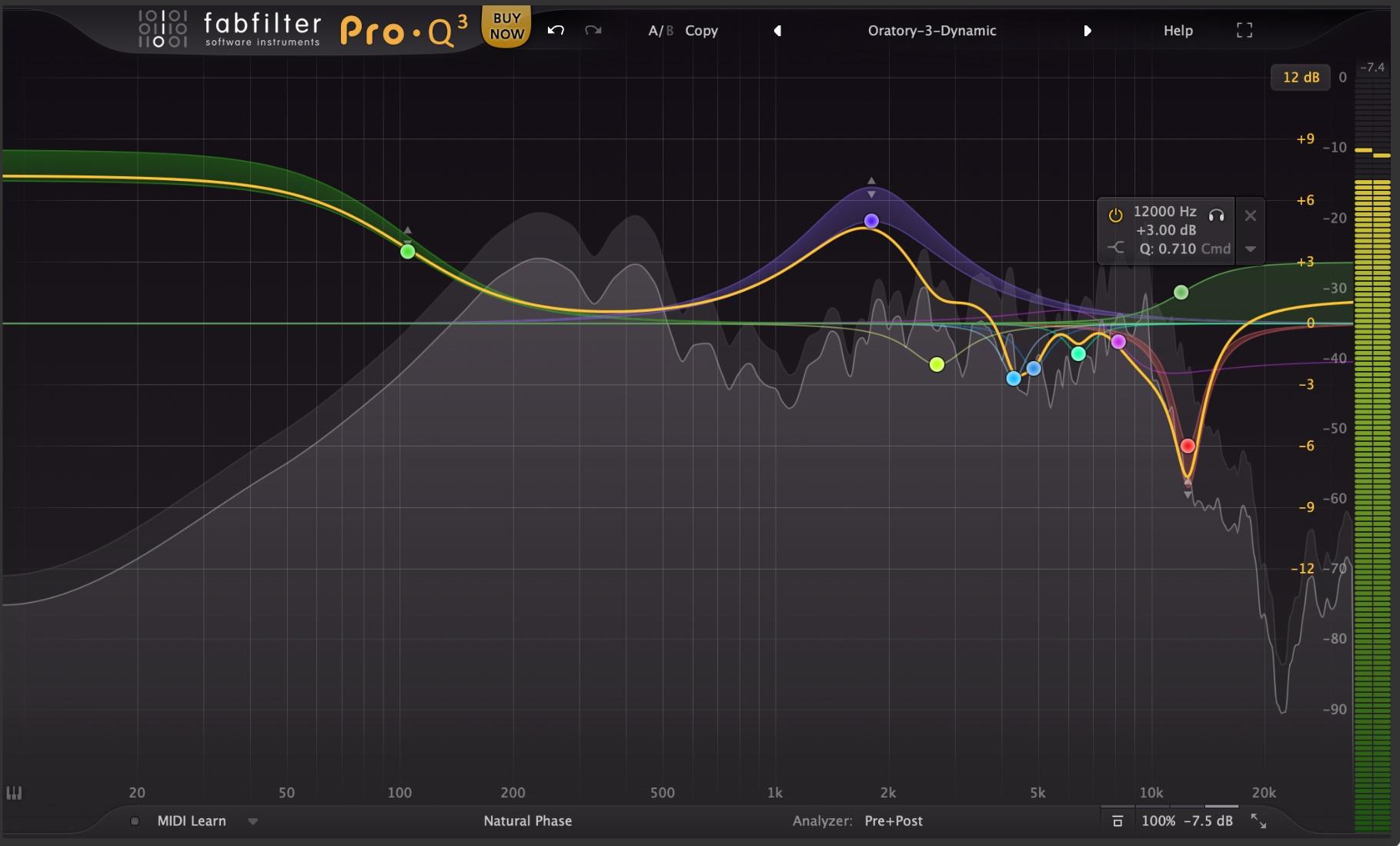Click the -7.5 dB output gain value
The height and width of the screenshot is (846, 1400).
1208,821
